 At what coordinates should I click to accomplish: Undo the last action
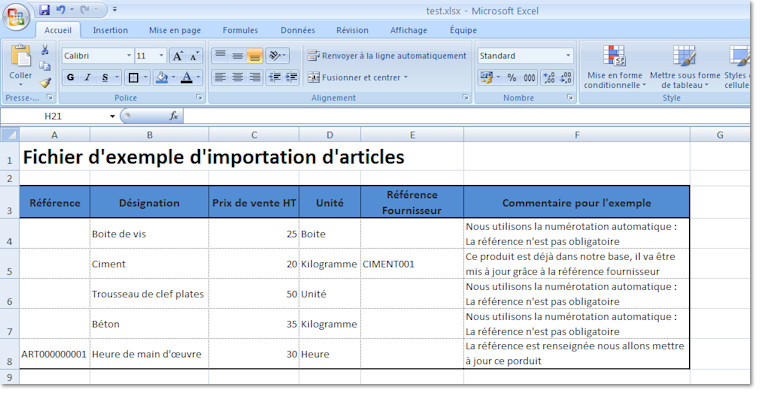[61, 10]
